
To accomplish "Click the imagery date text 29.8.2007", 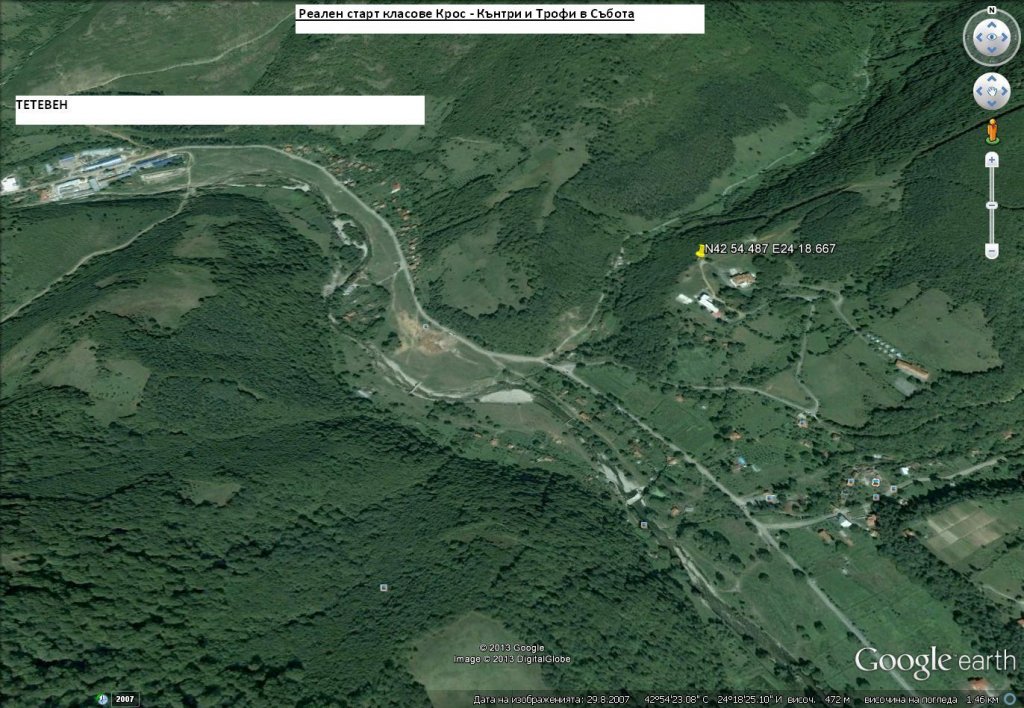I will (x=607, y=700).
